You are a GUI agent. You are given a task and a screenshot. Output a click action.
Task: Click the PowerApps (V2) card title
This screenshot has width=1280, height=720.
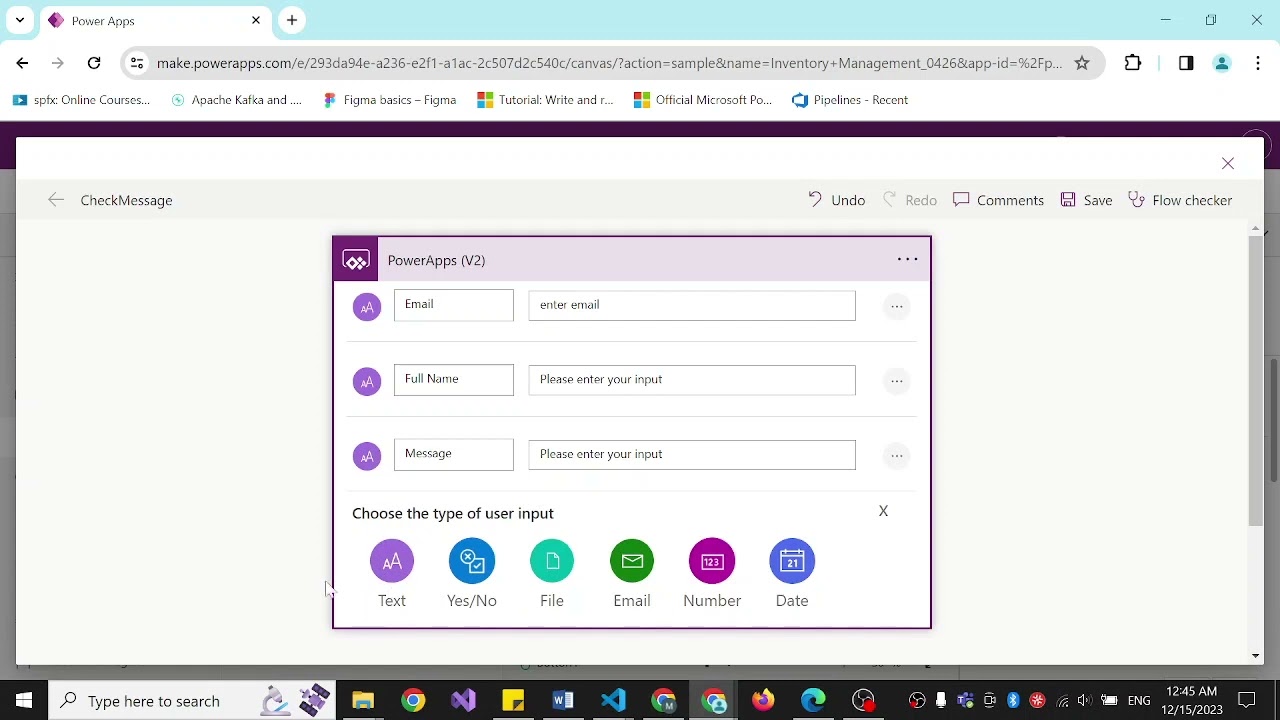436,260
